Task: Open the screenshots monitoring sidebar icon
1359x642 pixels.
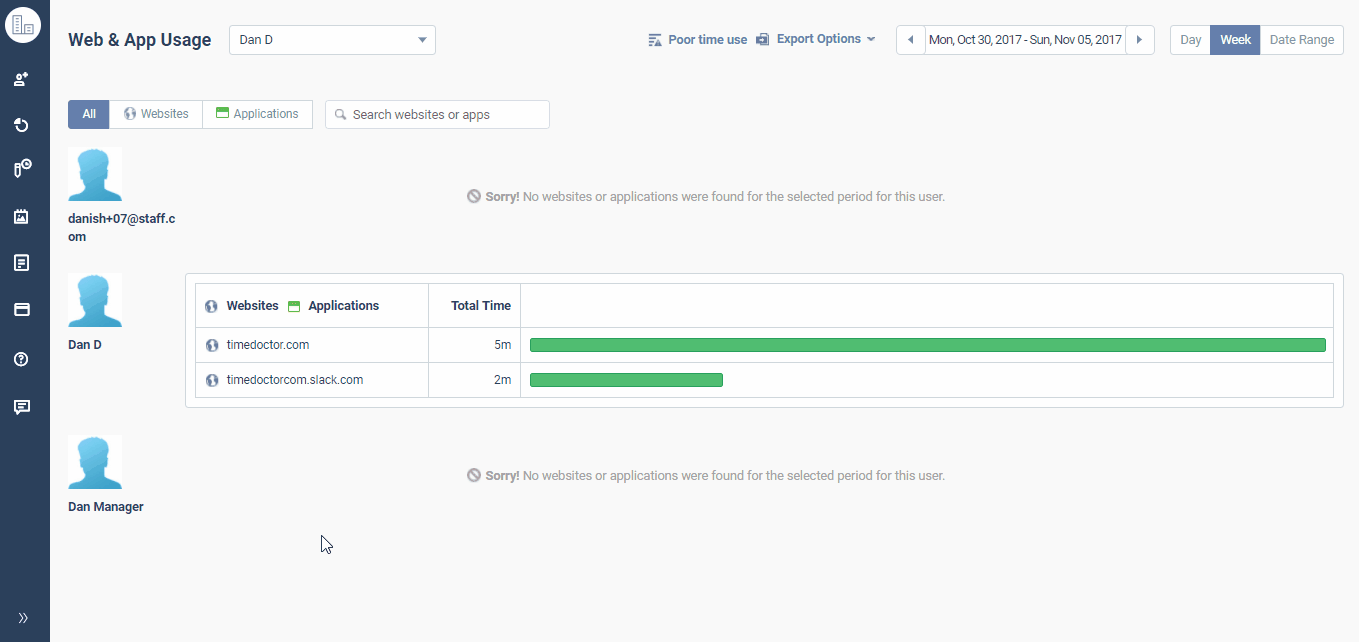Action: coord(22,168)
